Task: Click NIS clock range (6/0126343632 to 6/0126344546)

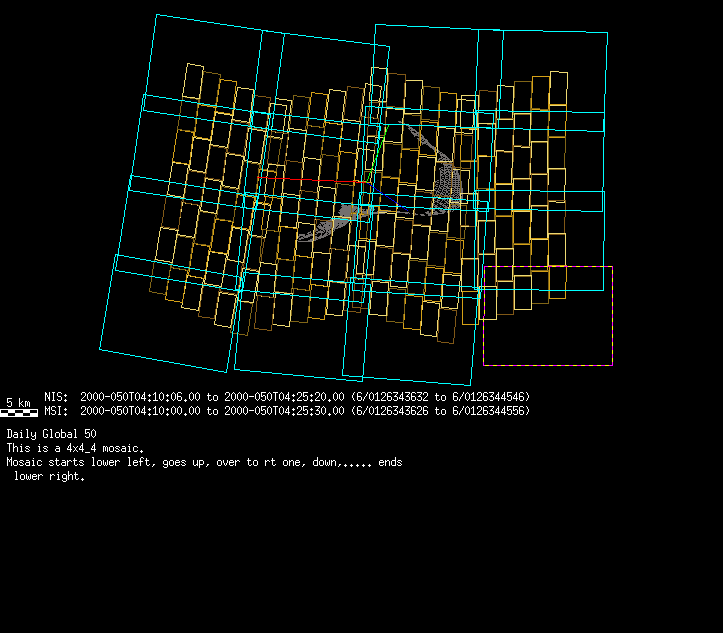Action: 440,397
